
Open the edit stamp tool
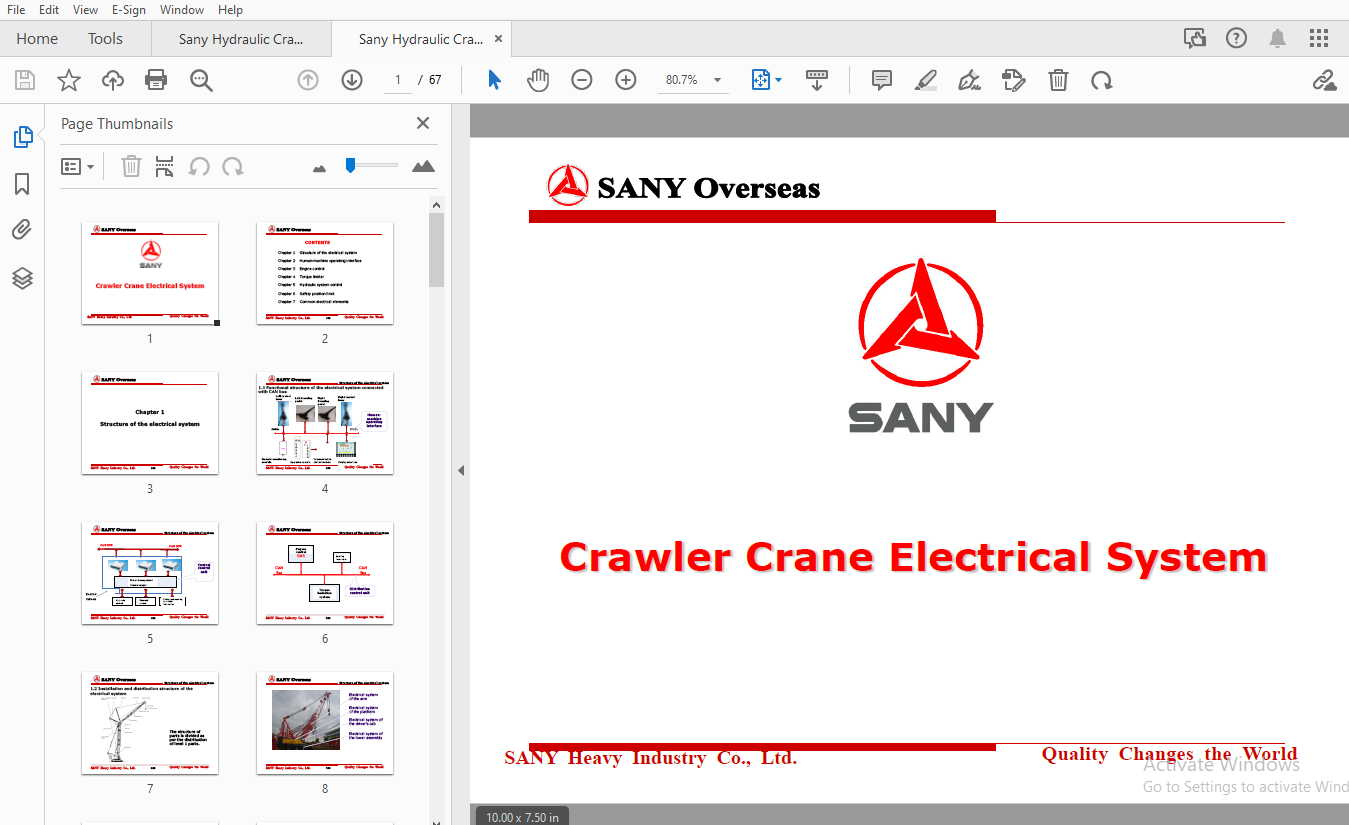point(1014,80)
